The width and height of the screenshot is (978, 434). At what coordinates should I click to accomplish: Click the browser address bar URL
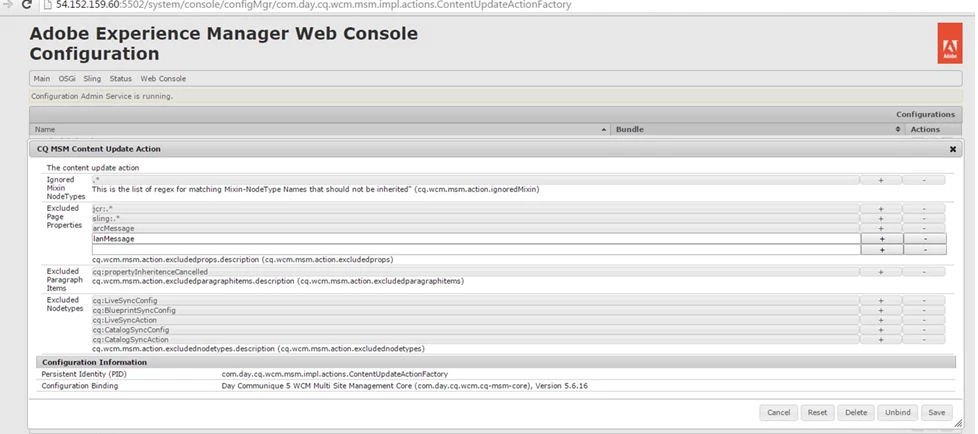click(x=313, y=5)
